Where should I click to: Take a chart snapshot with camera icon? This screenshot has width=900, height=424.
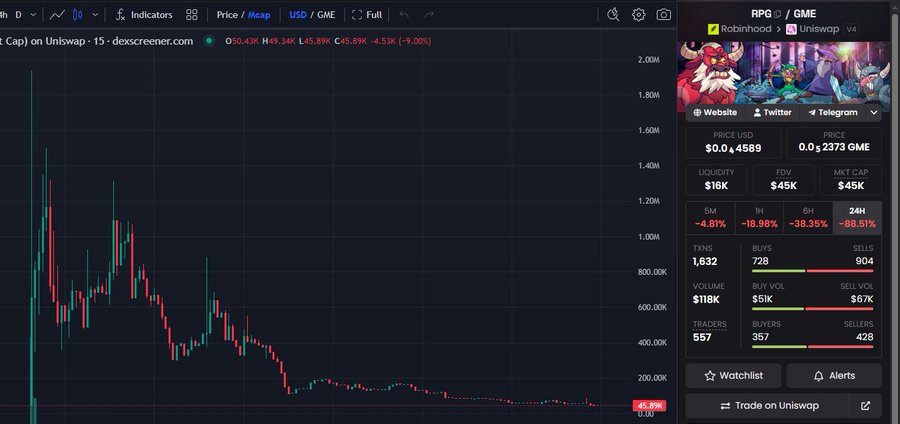(664, 15)
